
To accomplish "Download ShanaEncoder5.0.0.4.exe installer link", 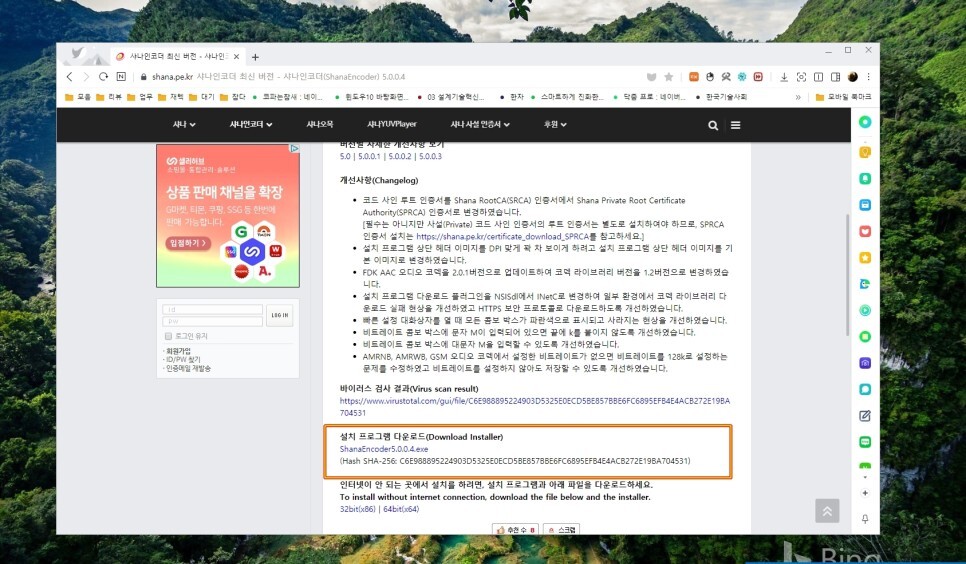I will 384,449.
